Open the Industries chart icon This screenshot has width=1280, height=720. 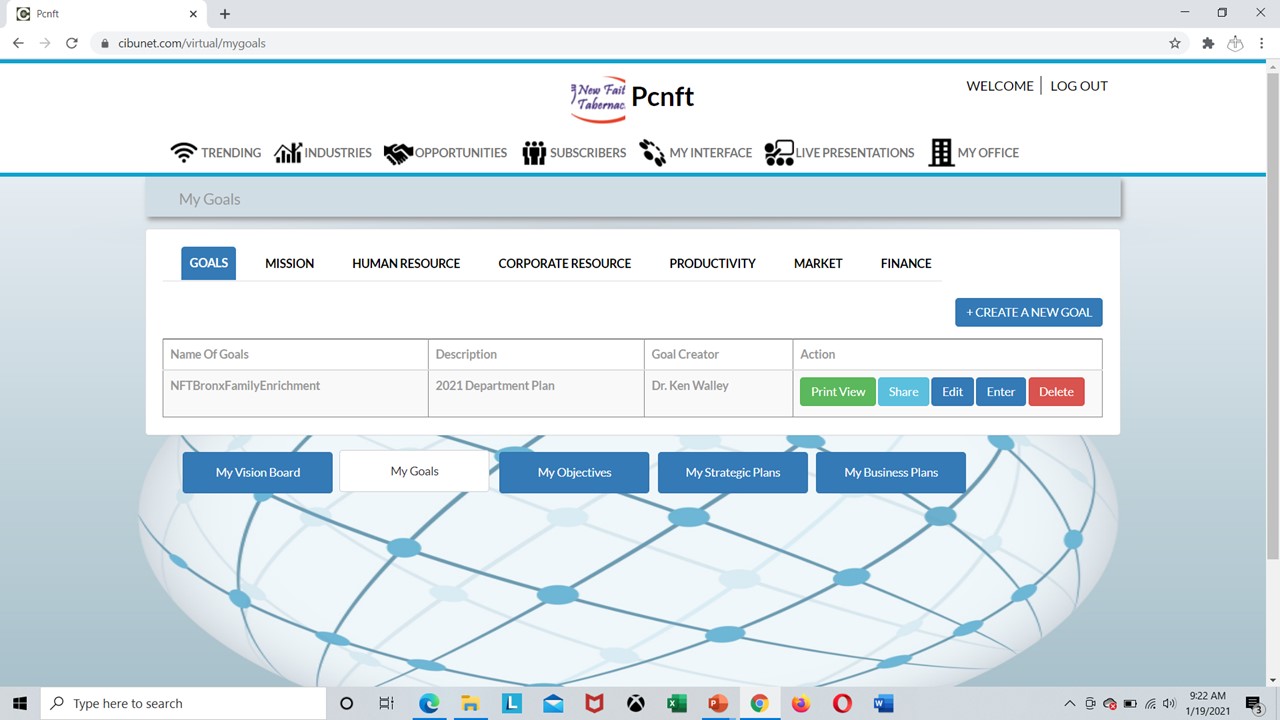tap(288, 153)
